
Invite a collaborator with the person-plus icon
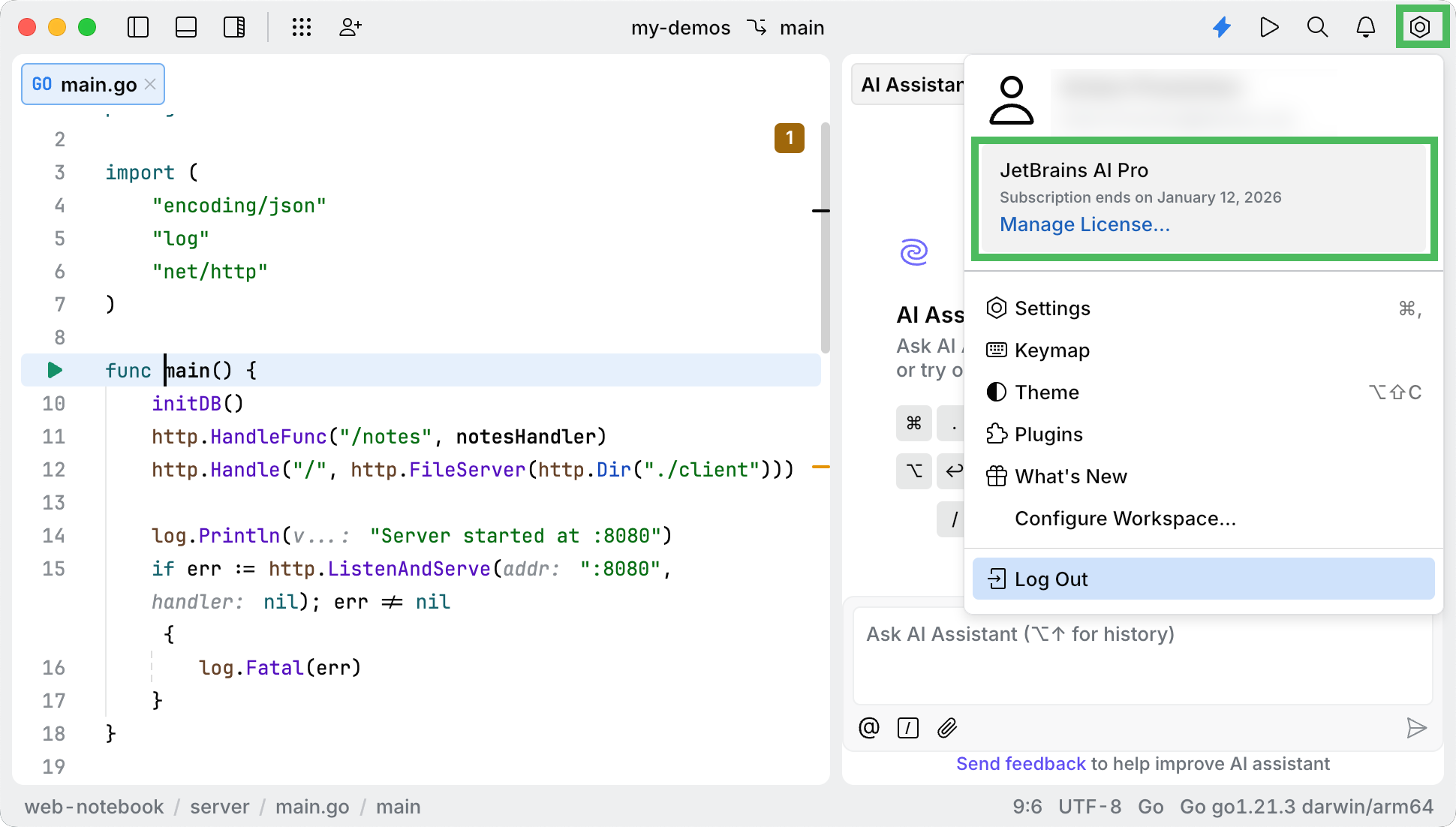tap(350, 28)
